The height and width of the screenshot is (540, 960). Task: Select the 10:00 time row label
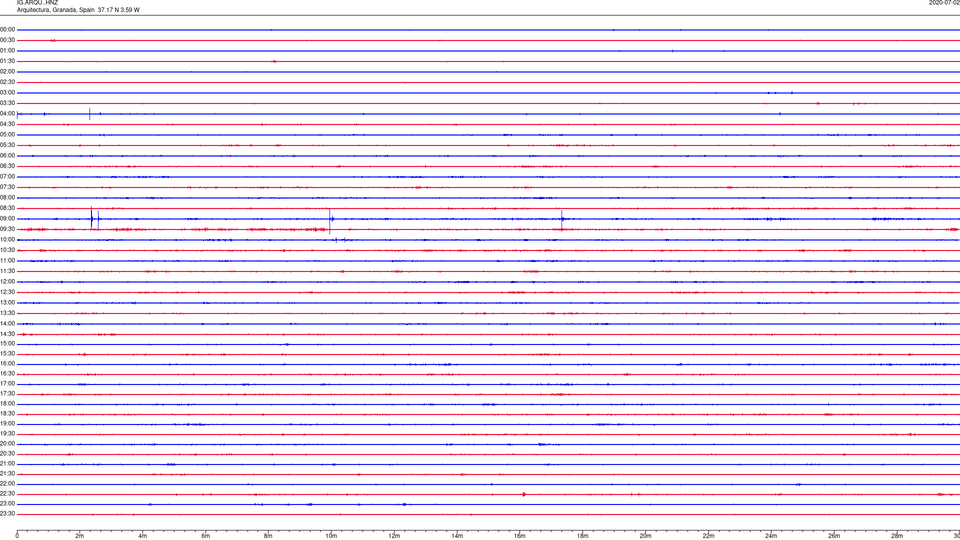(7, 239)
